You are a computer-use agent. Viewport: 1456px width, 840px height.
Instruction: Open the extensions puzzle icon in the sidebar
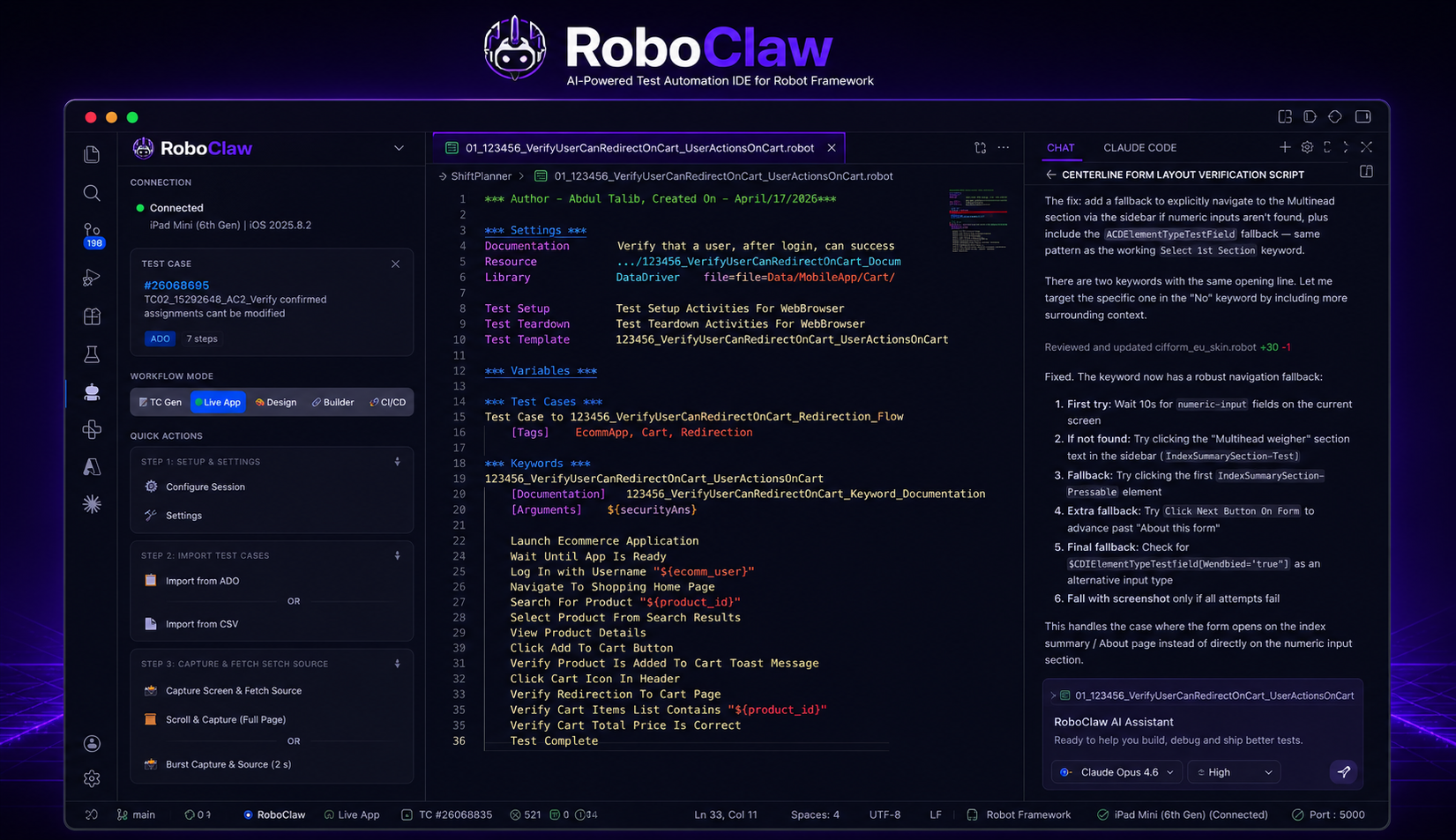pos(92,429)
